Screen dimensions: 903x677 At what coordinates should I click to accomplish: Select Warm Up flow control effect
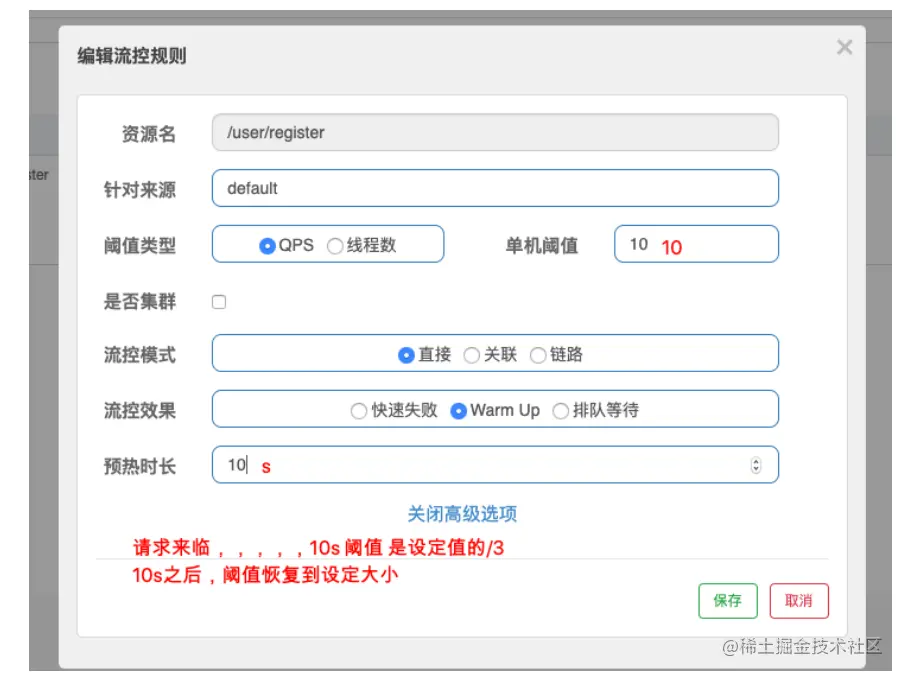pos(459,411)
